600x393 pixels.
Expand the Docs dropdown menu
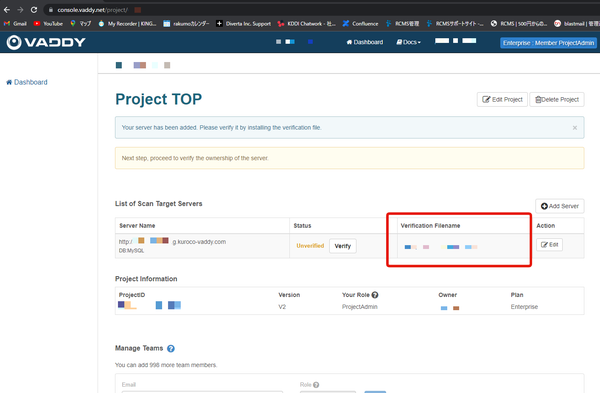click(x=408, y=42)
